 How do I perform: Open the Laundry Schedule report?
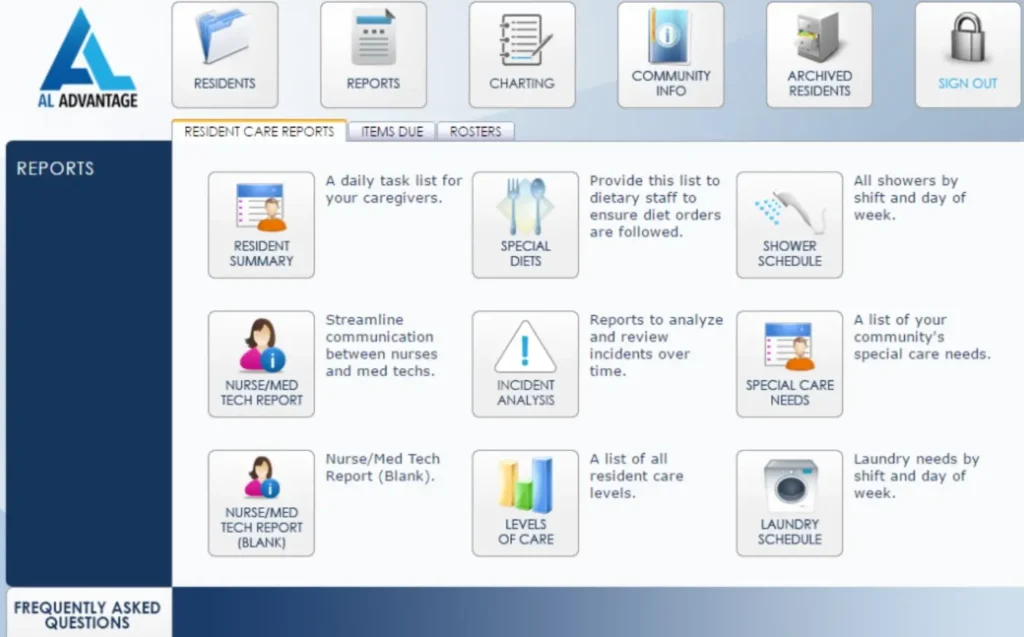[789, 502]
